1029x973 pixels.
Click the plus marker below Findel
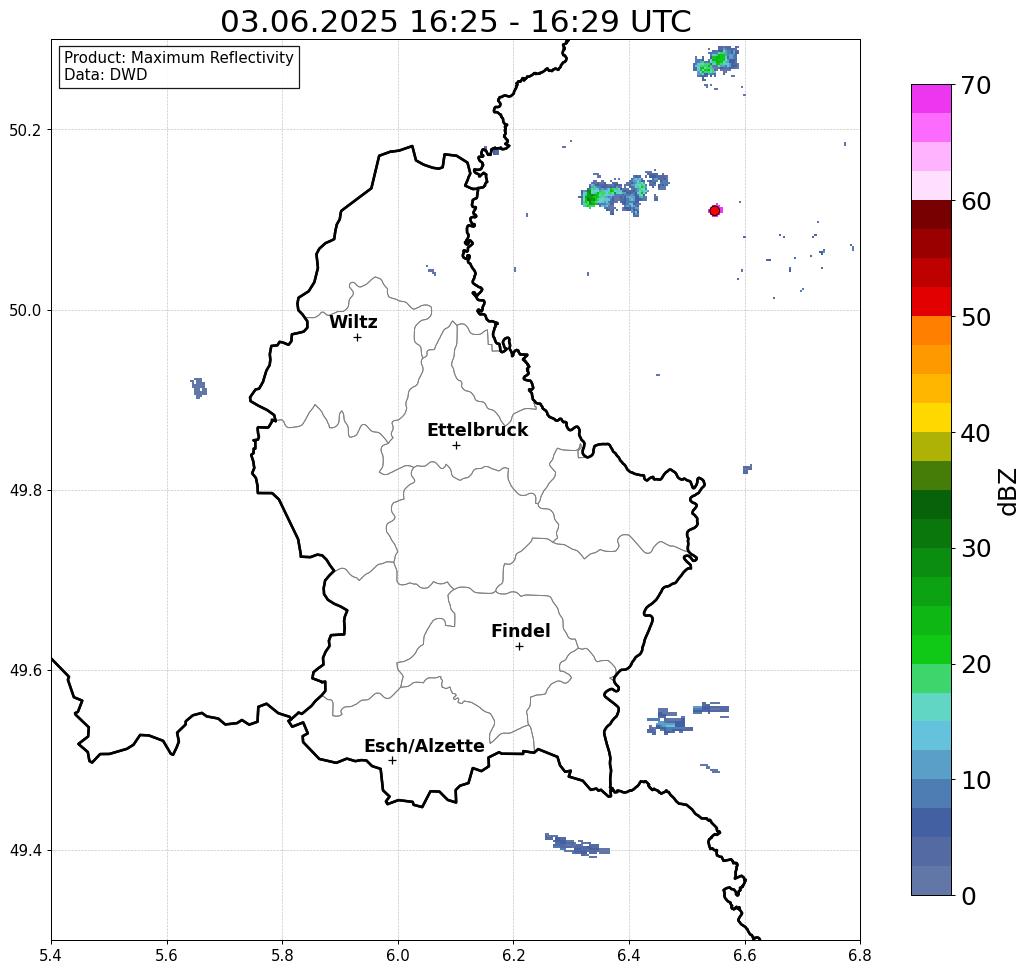[x=519, y=647]
